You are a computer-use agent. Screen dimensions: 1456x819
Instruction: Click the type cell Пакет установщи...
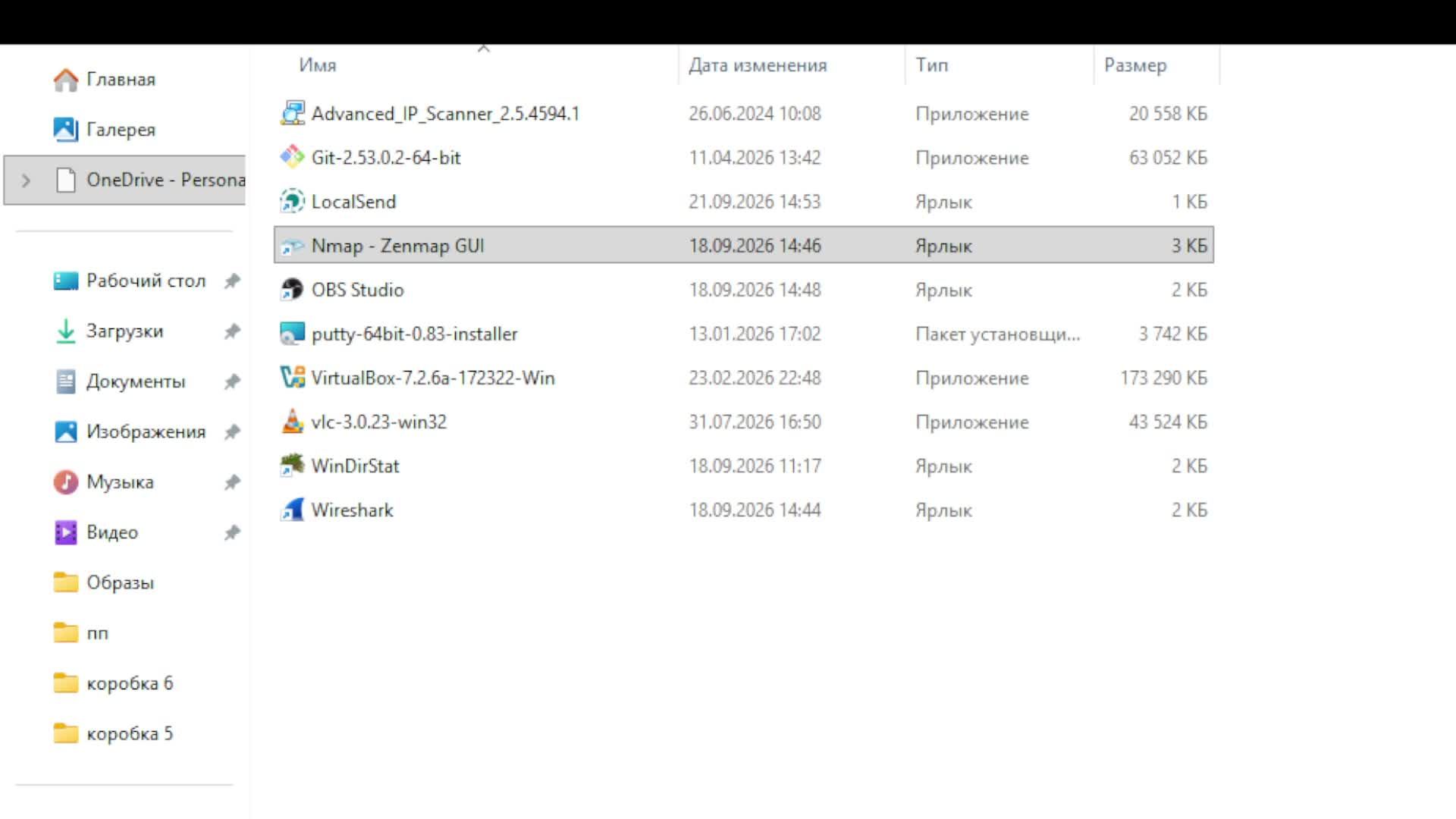click(998, 334)
